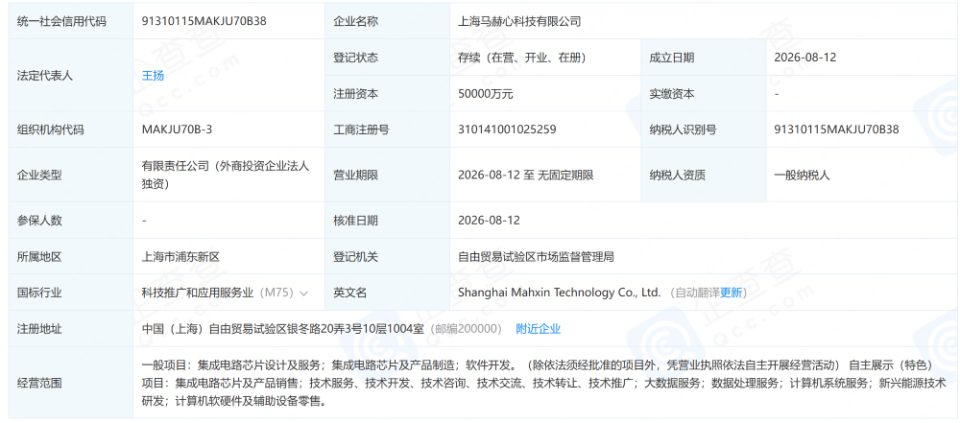This screenshot has height=423, width=960.
Task: Expand the 科技推广和应用服务业 (M75) industry chevron
Action: [x=304, y=293]
